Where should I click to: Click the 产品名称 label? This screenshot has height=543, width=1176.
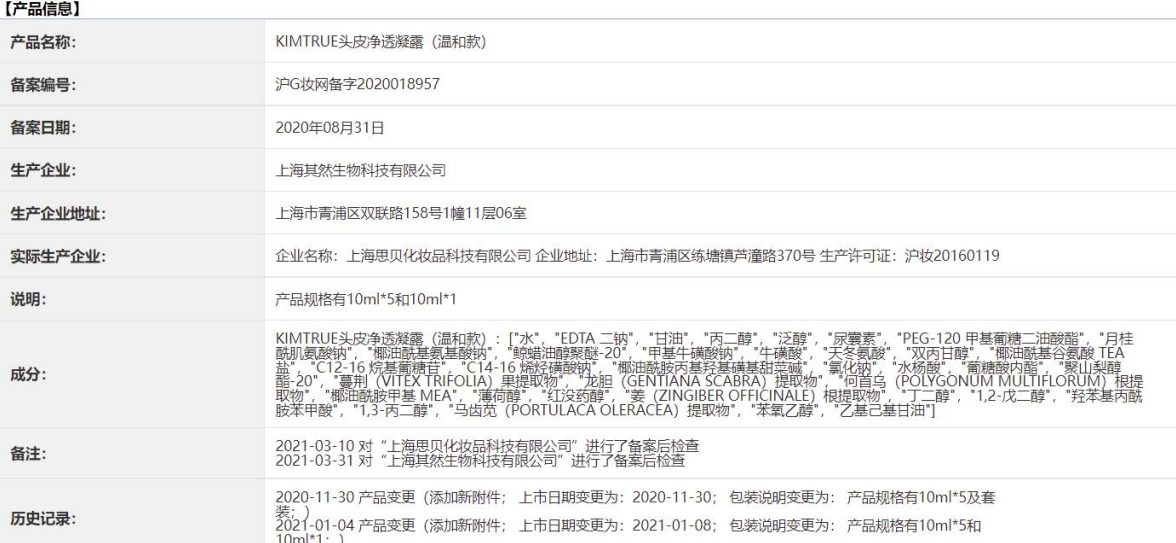[x=43, y=42]
